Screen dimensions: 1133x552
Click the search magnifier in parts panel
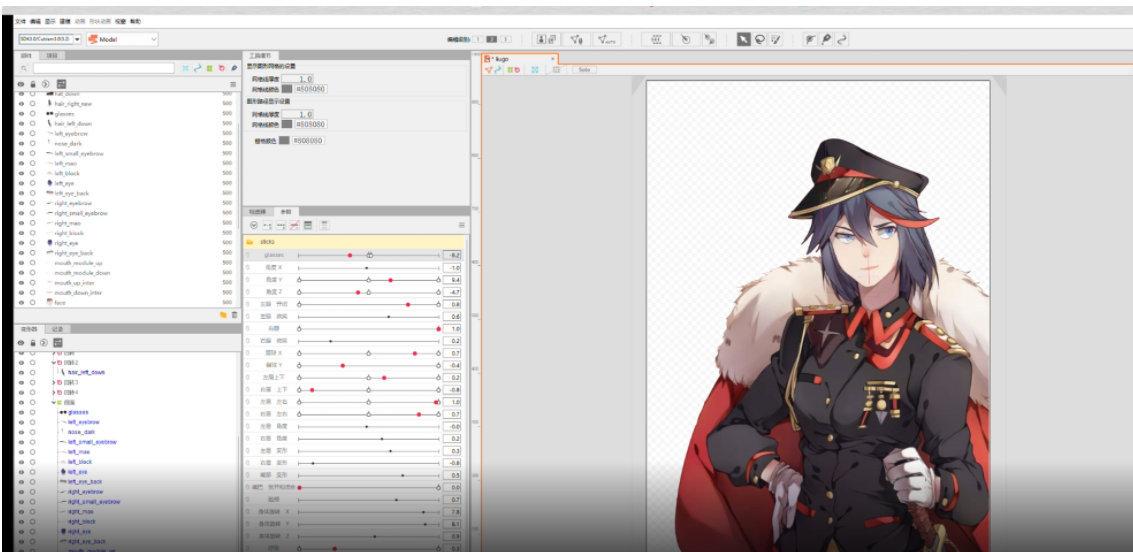pos(24,68)
